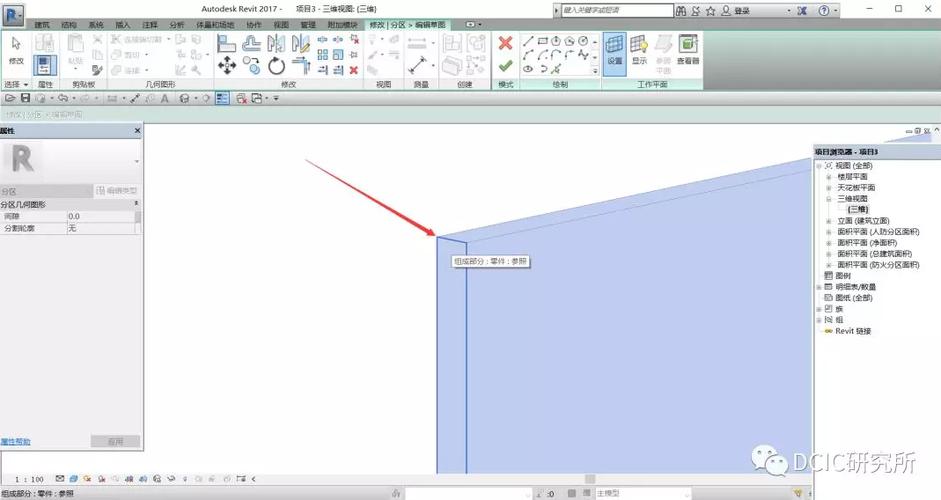Select the Rectangle draw tool
Viewport: 941px width, 500px height.
(542, 41)
